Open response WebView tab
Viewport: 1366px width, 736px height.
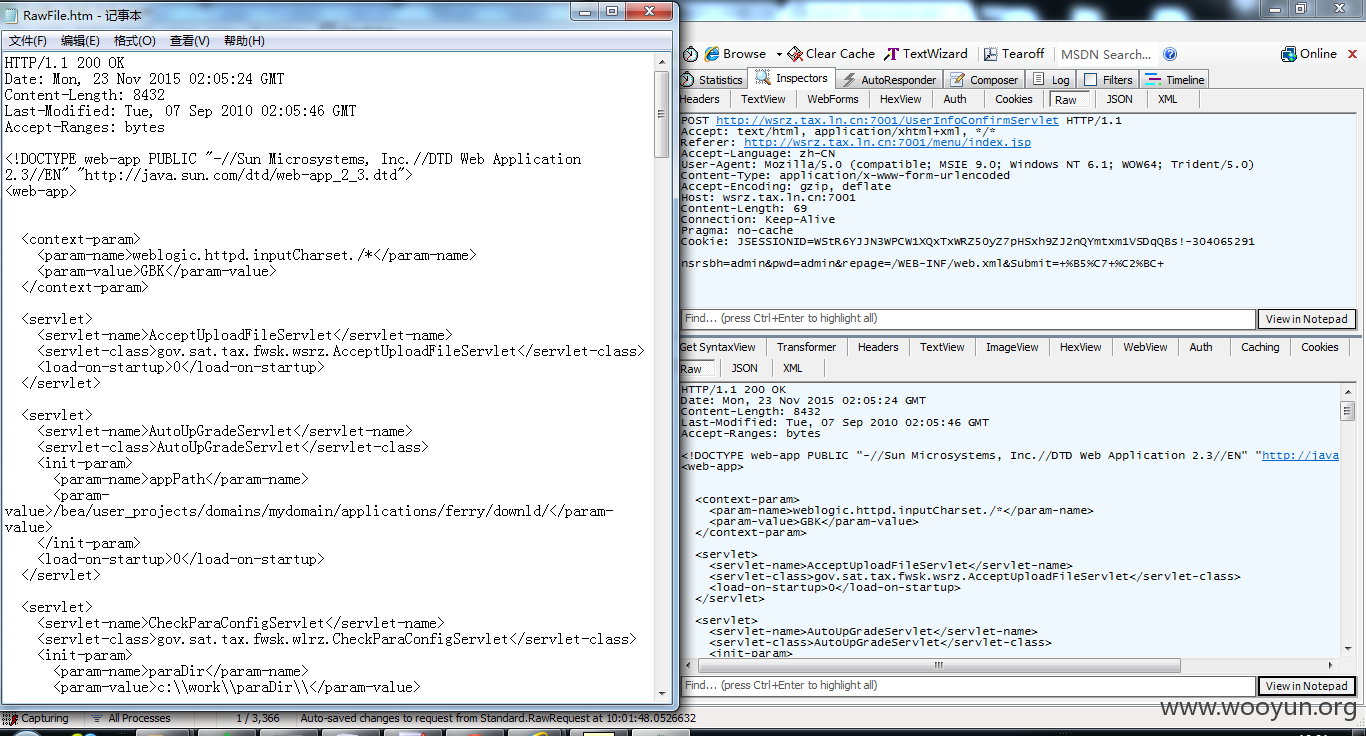pyautogui.click(x=1145, y=347)
